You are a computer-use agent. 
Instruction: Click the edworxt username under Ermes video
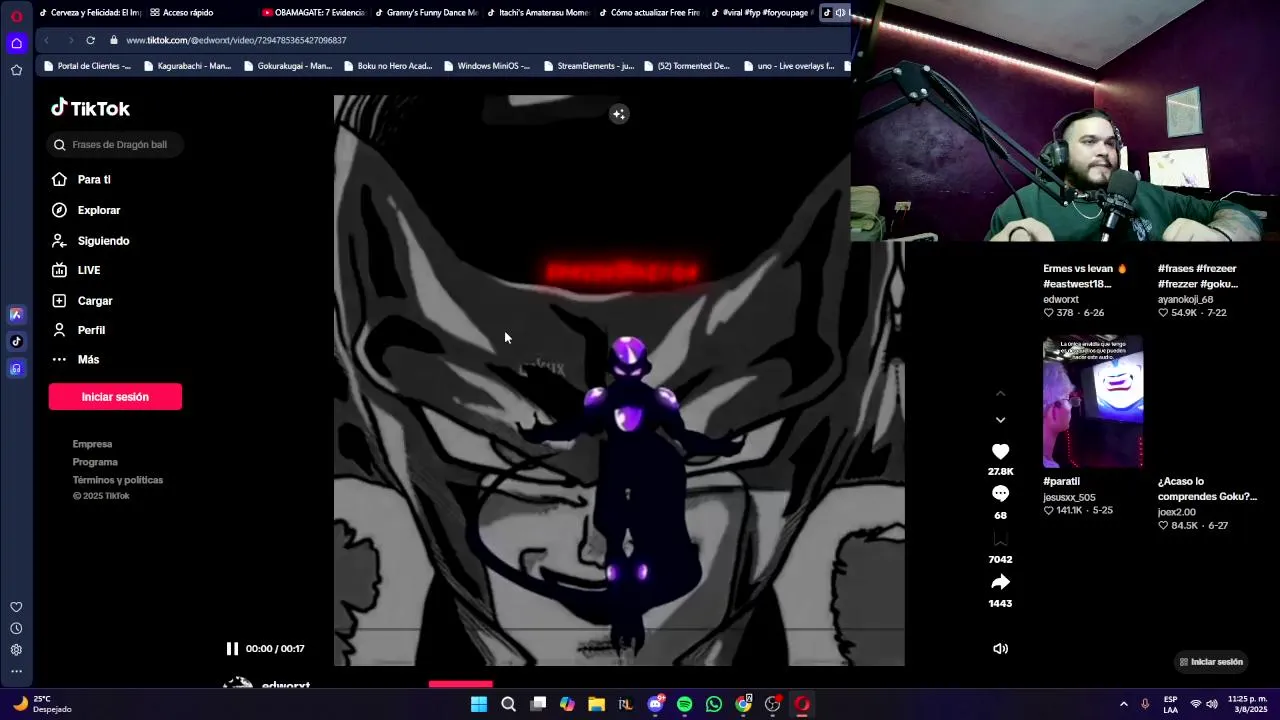click(x=1061, y=299)
